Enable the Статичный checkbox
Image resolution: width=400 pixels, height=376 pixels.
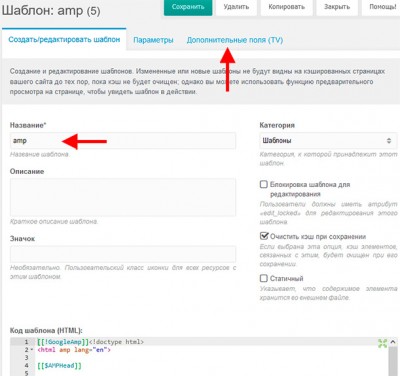264,278
